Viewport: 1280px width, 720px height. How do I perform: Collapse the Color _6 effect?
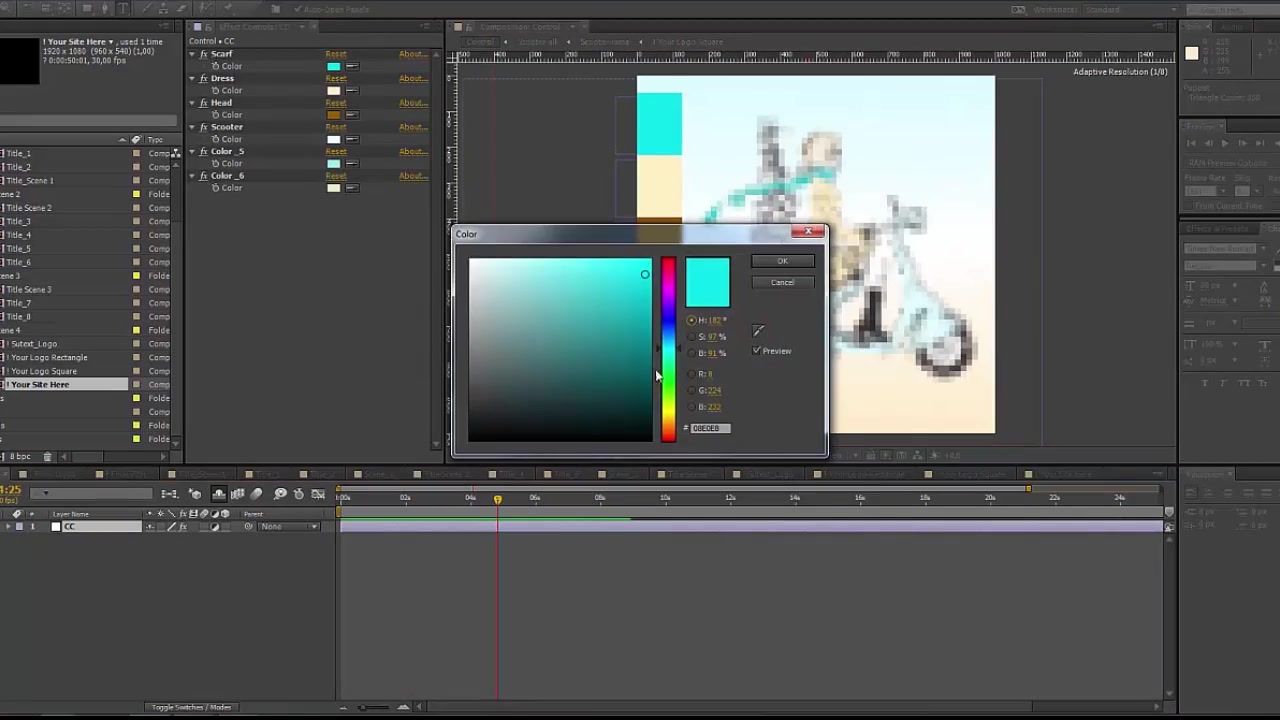coord(192,176)
